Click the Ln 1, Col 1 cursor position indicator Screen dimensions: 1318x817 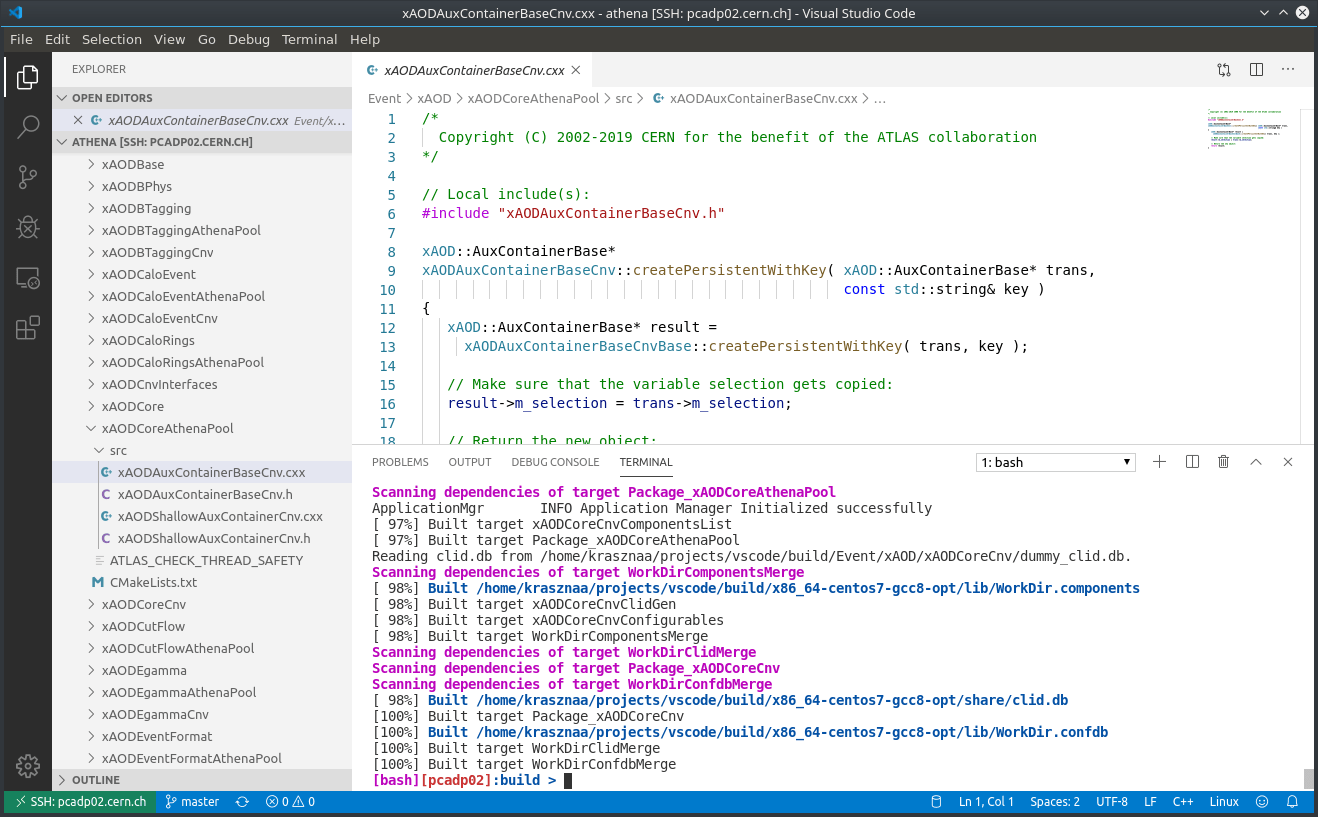(x=986, y=802)
